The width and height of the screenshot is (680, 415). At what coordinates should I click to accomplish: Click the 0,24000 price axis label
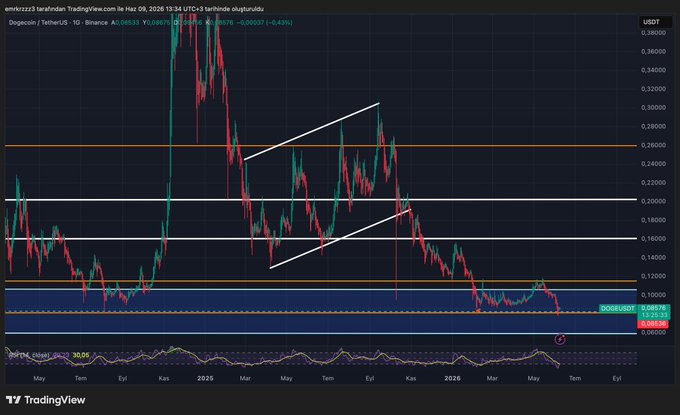(653, 163)
